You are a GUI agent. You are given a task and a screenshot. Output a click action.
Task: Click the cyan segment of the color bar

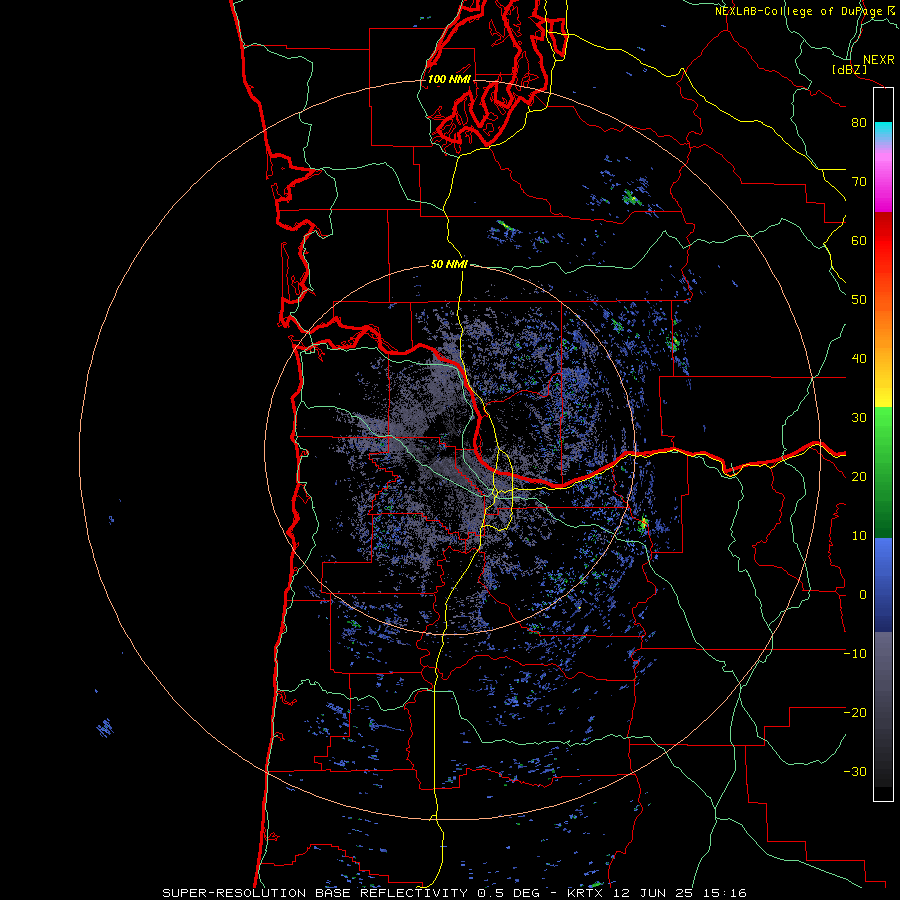coord(883,131)
